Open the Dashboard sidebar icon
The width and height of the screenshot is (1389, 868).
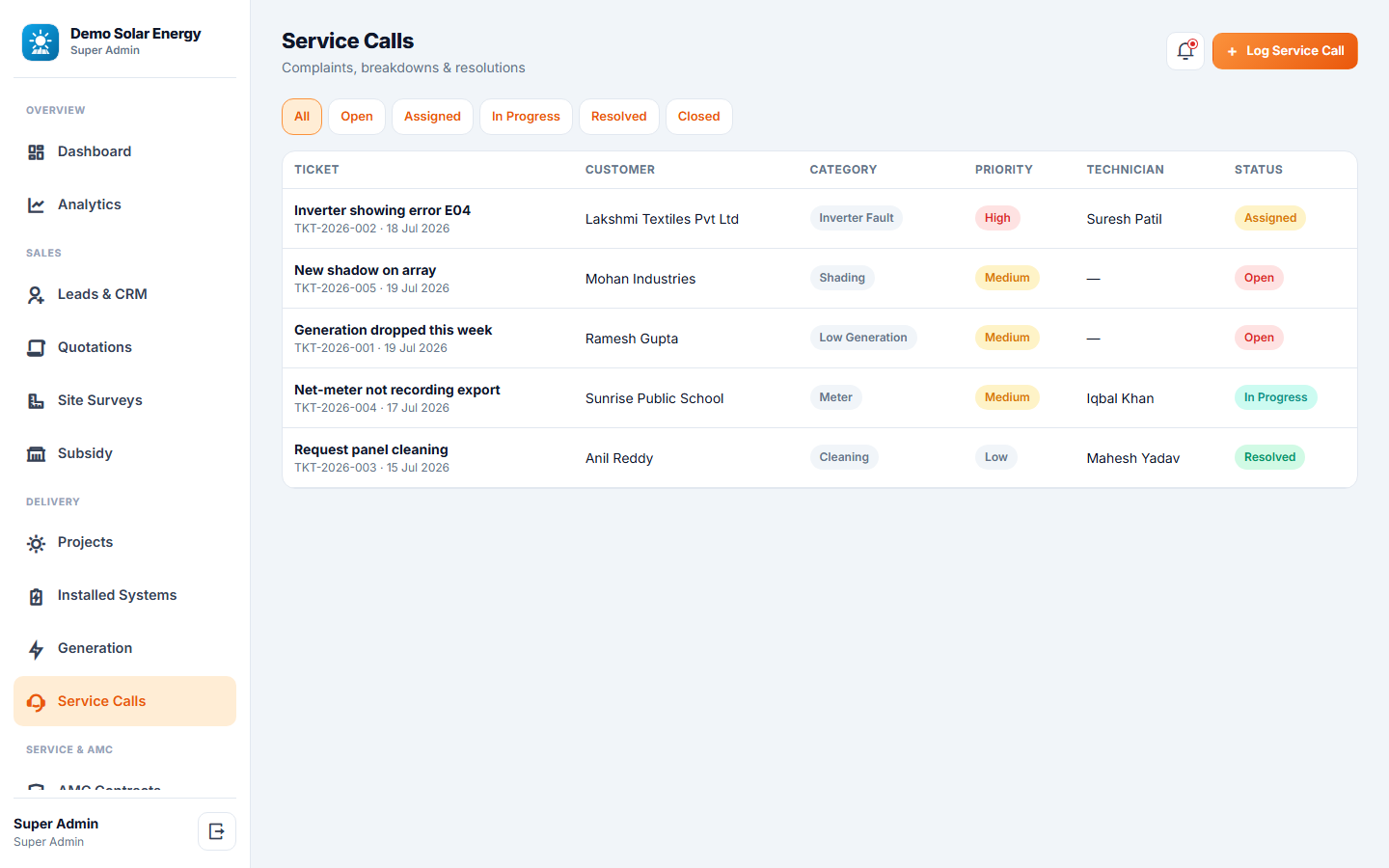click(36, 152)
